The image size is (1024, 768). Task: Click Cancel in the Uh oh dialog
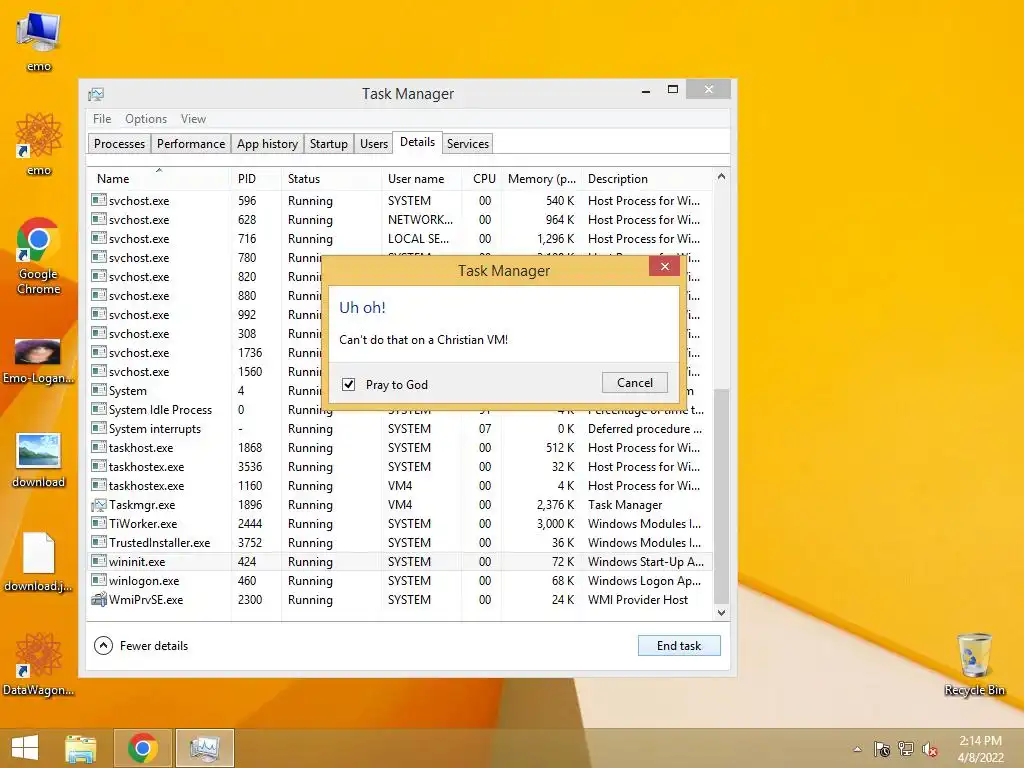coord(635,383)
